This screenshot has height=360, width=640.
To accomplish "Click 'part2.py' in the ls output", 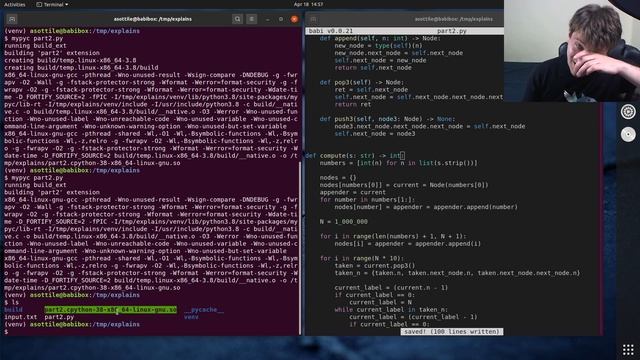I will point(59,317).
